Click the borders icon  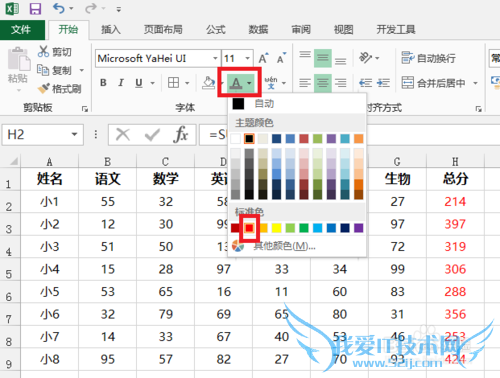click(173, 82)
